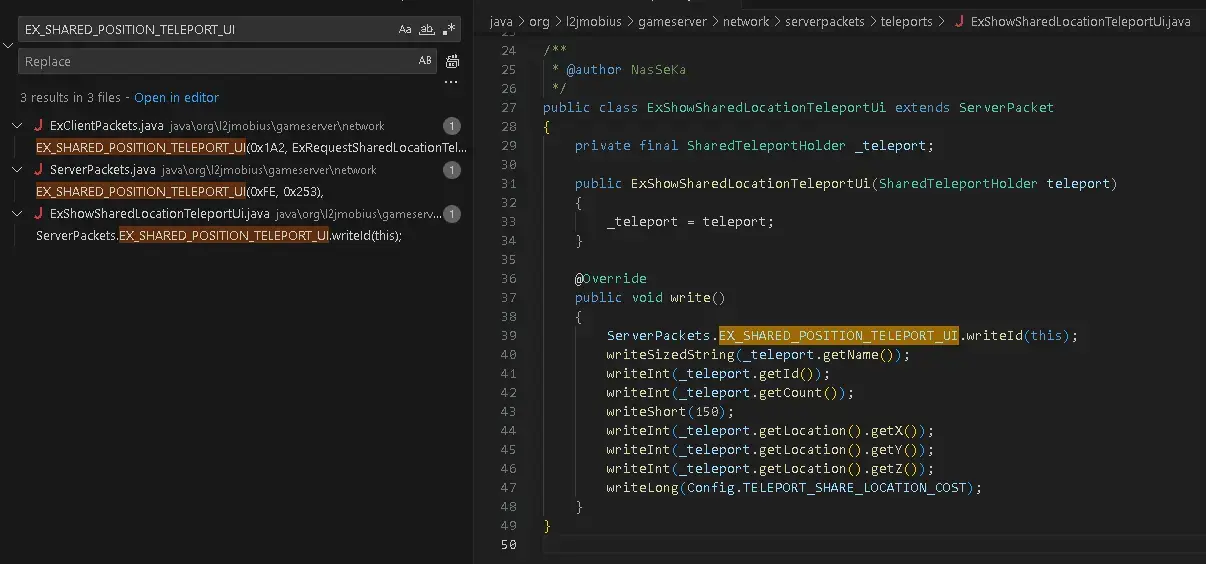Click Java icon beside ExClientPackets.java
The height and width of the screenshot is (564, 1206).
(38, 126)
